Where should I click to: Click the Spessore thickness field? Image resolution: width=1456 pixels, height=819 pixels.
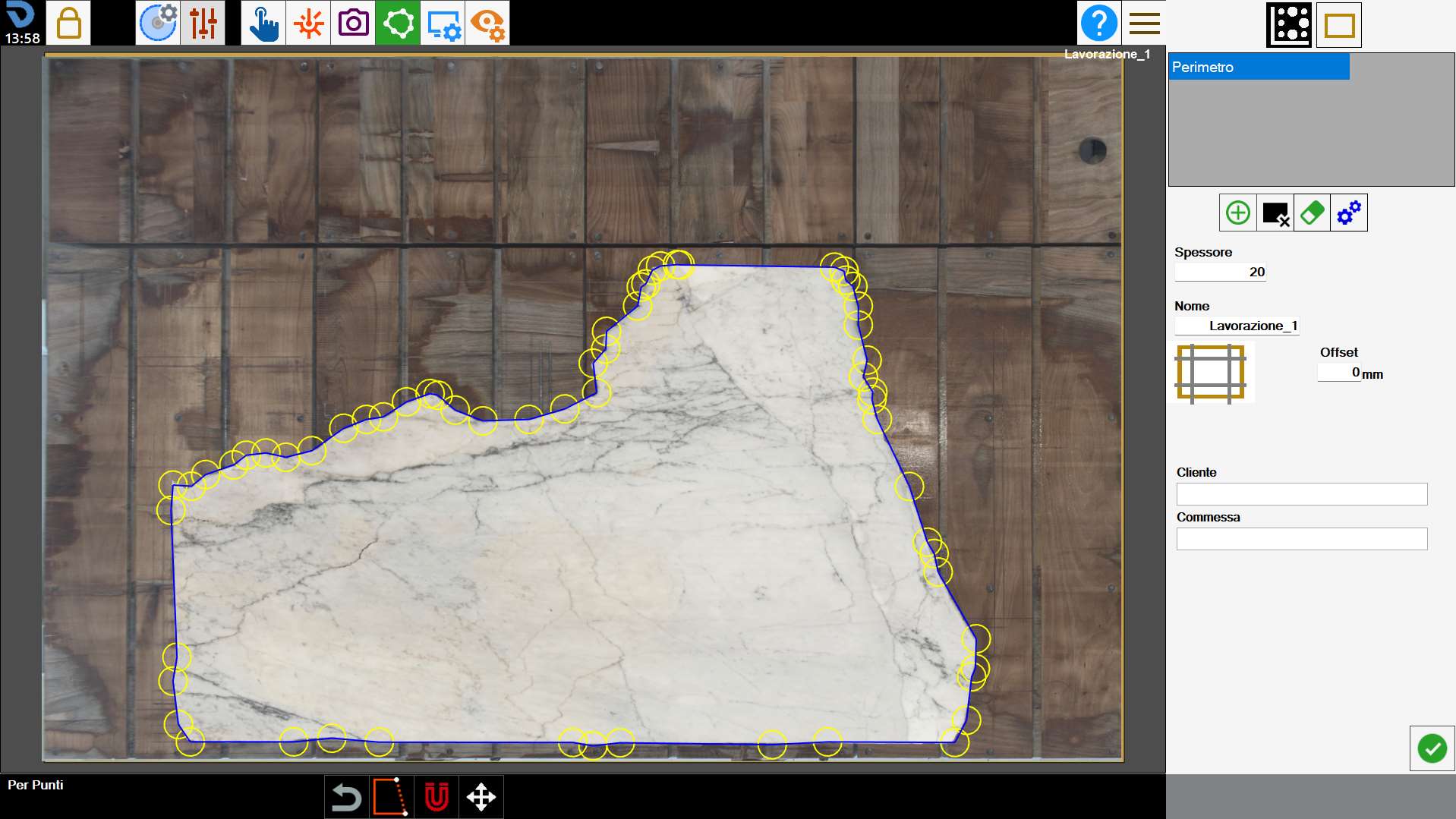pyautogui.click(x=1220, y=272)
